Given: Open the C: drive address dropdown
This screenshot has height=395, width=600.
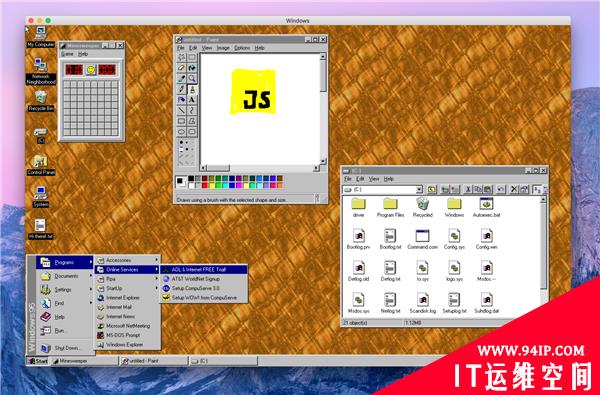Looking at the screenshot, I should click(419, 189).
